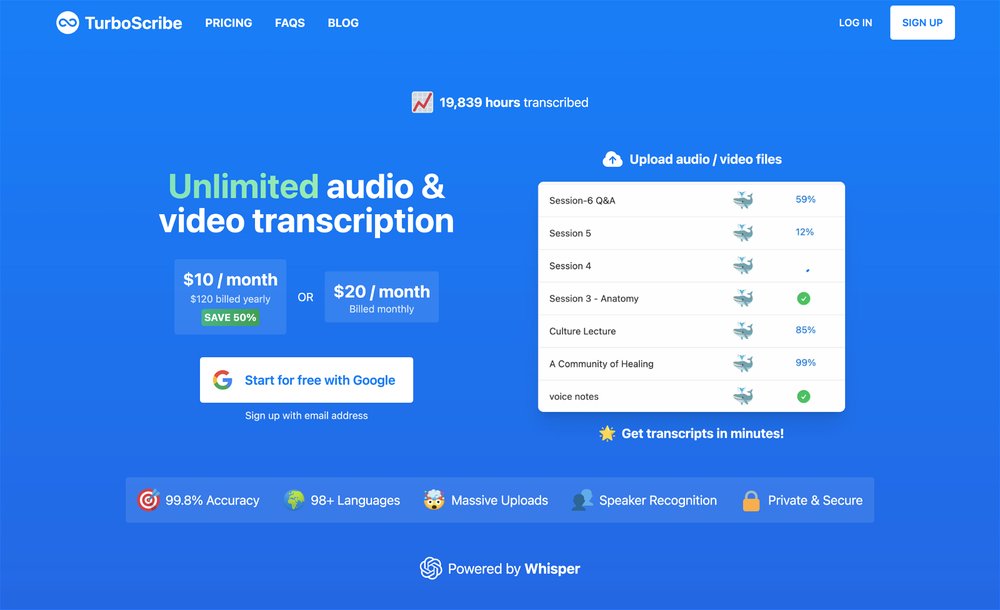Screen dimensions: 1000x610
Task: Click green checkmark in Session 3 - Anatomy row
Action: (x=804, y=299)
